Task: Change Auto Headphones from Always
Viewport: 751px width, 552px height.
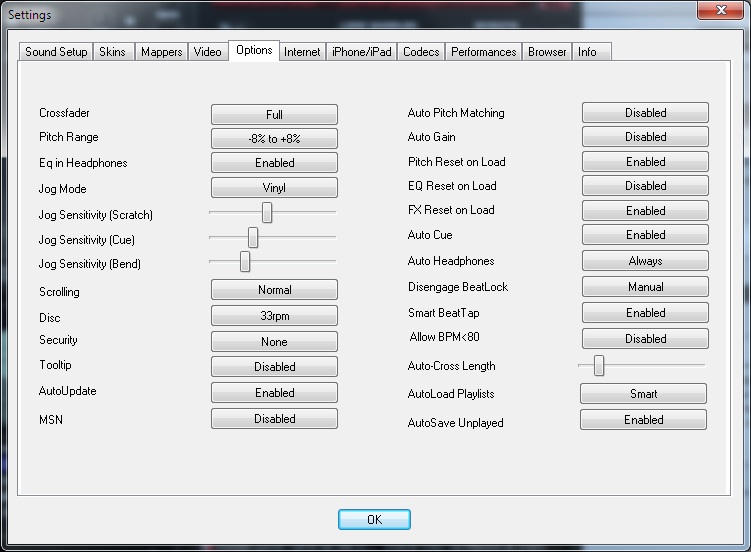Action: click(x=645, y=260)
